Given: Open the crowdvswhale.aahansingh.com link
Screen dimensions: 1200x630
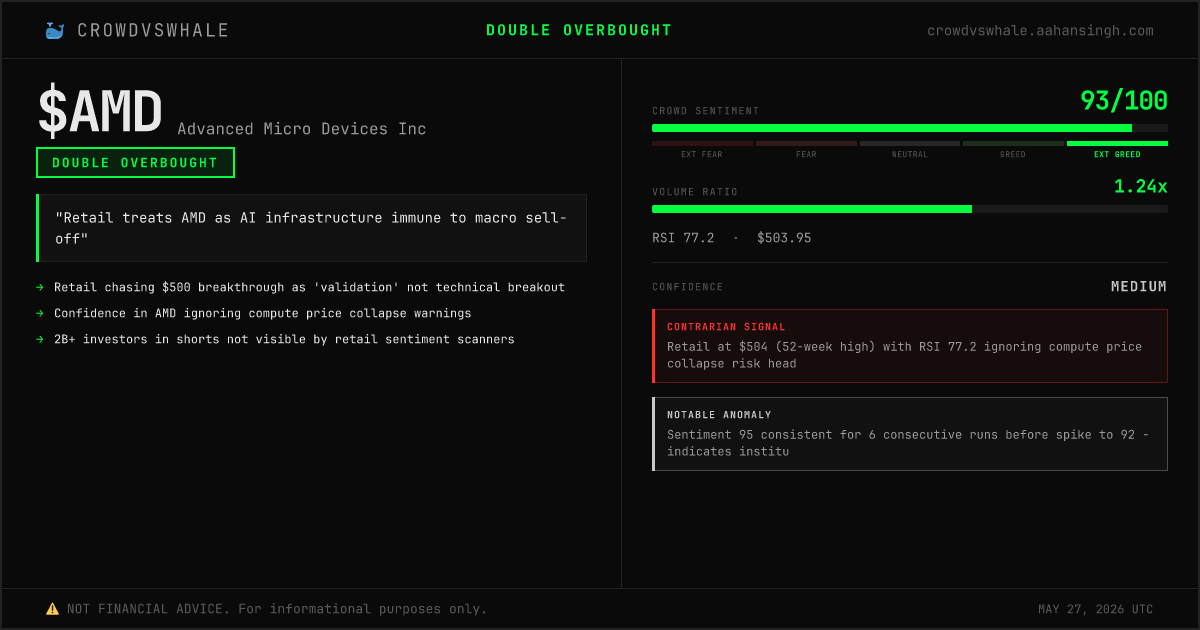Looking at the screenshot, I should [x=1040, y=31].
